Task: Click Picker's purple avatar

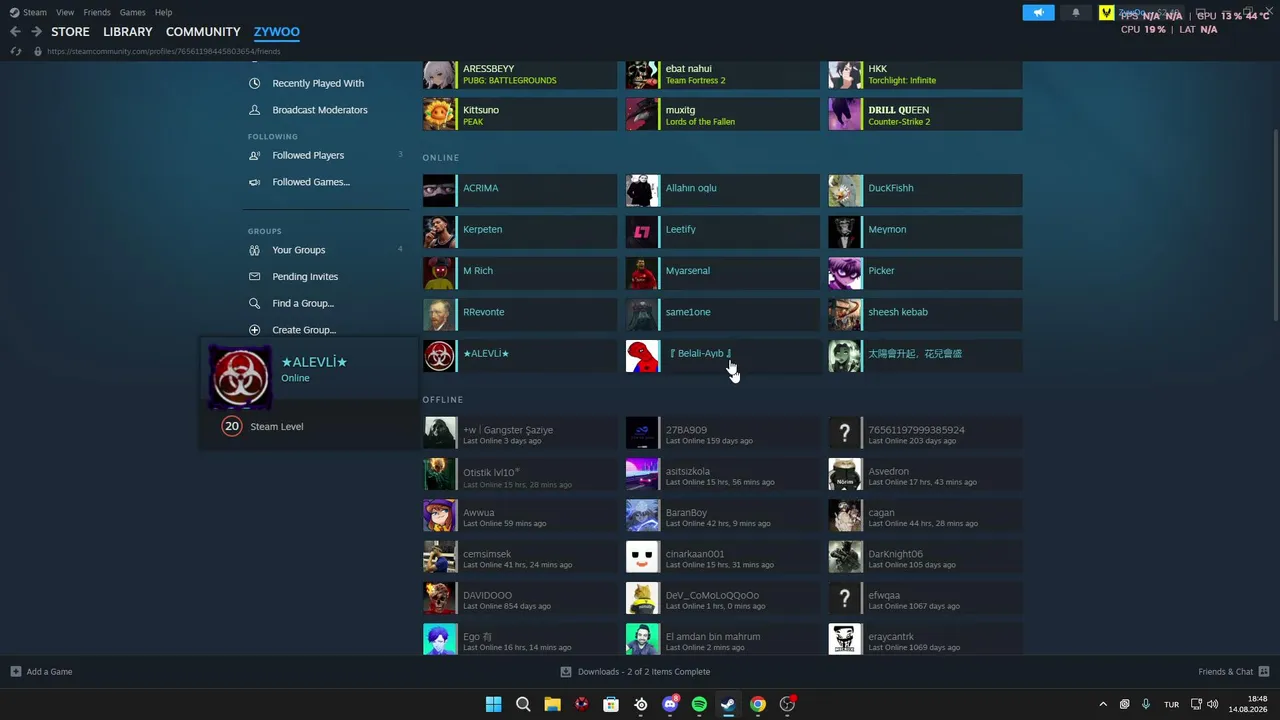Action: [x=845, y=273]
